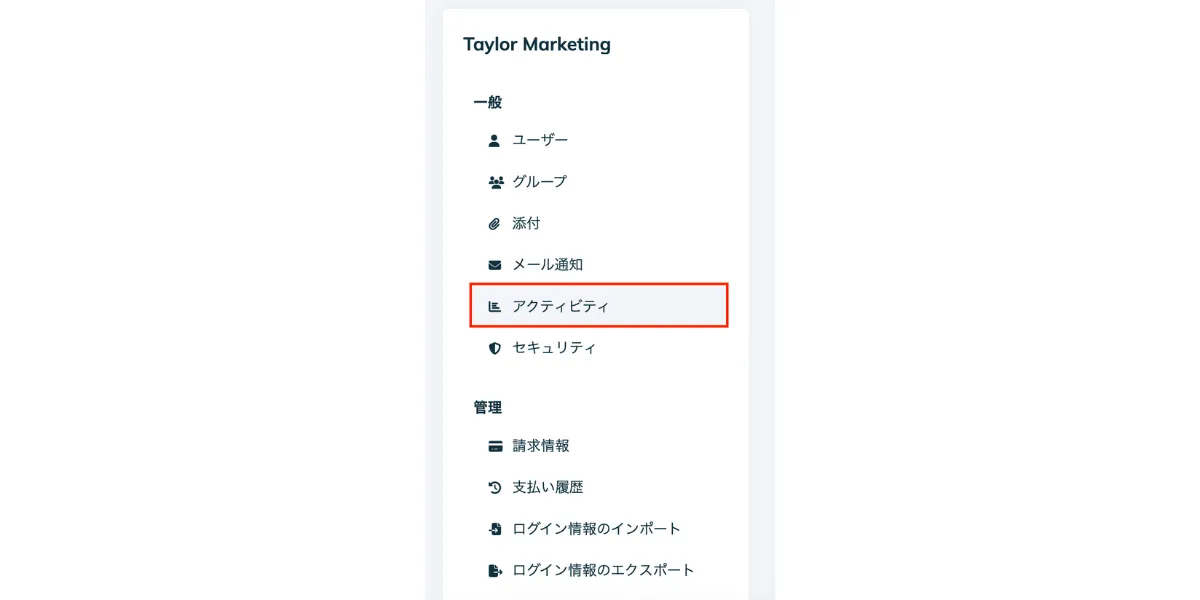
Task: Go to the グループ settings page
Action: (x=539, y=182)
